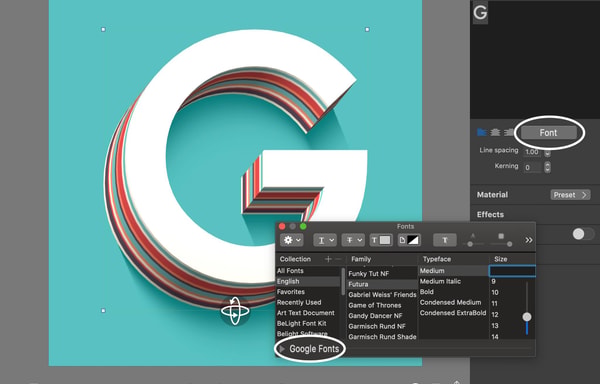Click the text color swatch button

(381, 240)
